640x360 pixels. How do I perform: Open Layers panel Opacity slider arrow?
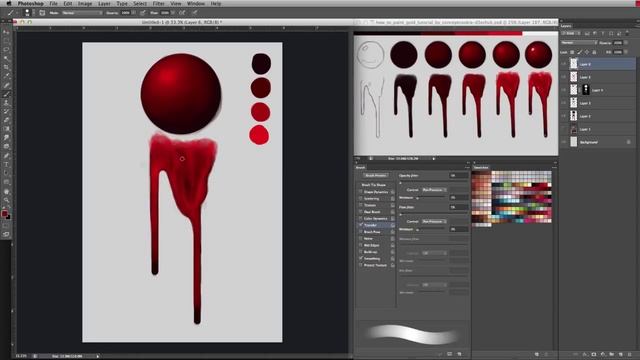(x=626, y=43)
